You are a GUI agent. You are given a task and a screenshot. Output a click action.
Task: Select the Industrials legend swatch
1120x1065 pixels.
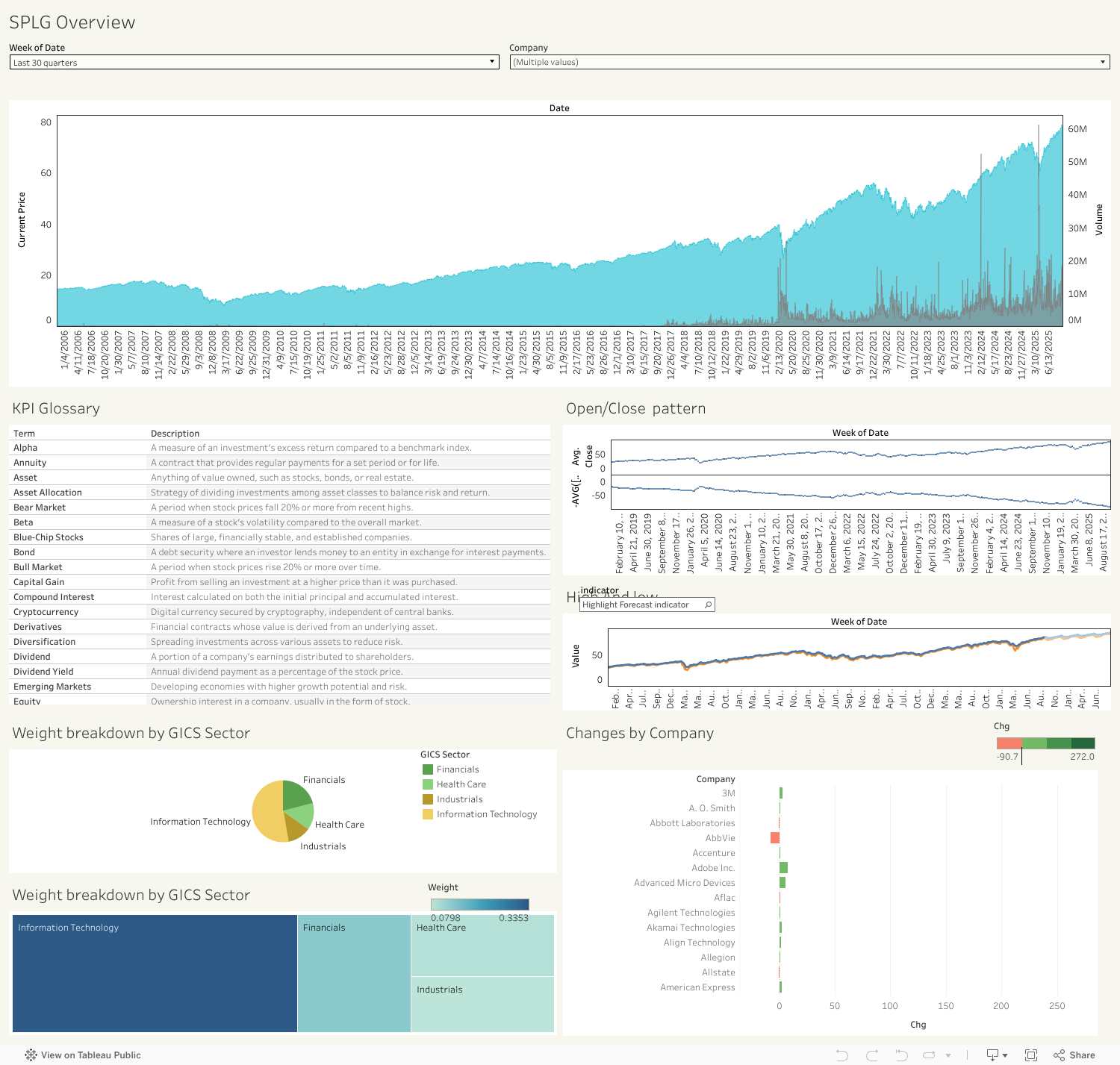coord(428,799)
